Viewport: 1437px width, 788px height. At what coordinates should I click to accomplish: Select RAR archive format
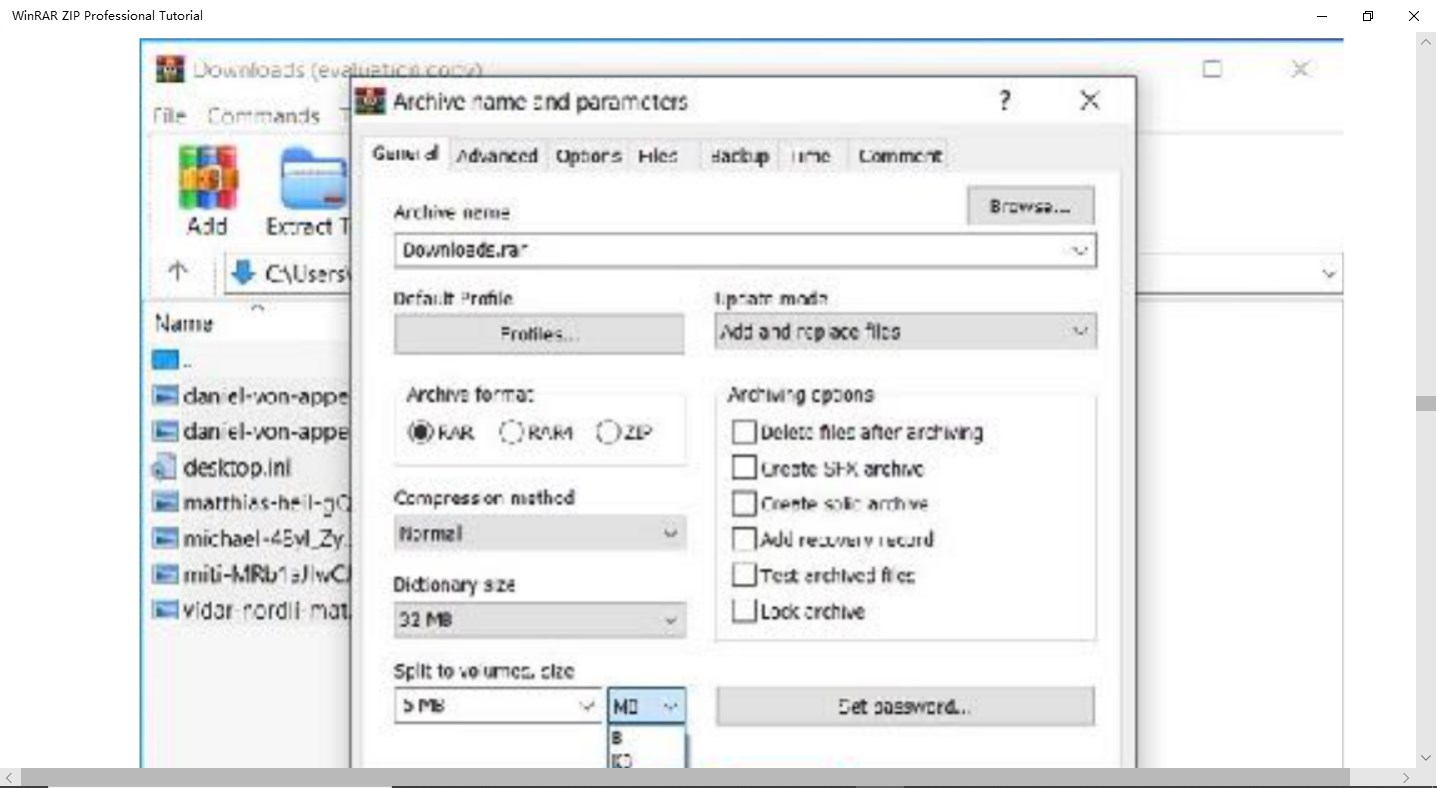click(420, 432)
